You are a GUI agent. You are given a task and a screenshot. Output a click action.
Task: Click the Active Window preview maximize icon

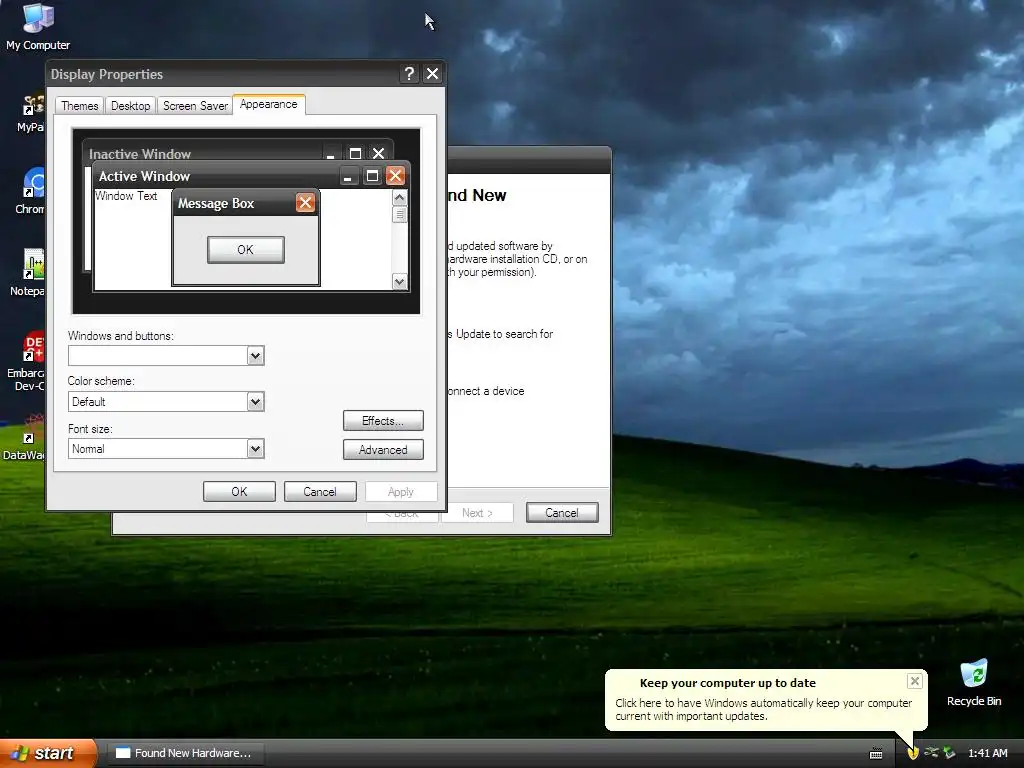tap(372, 176)
